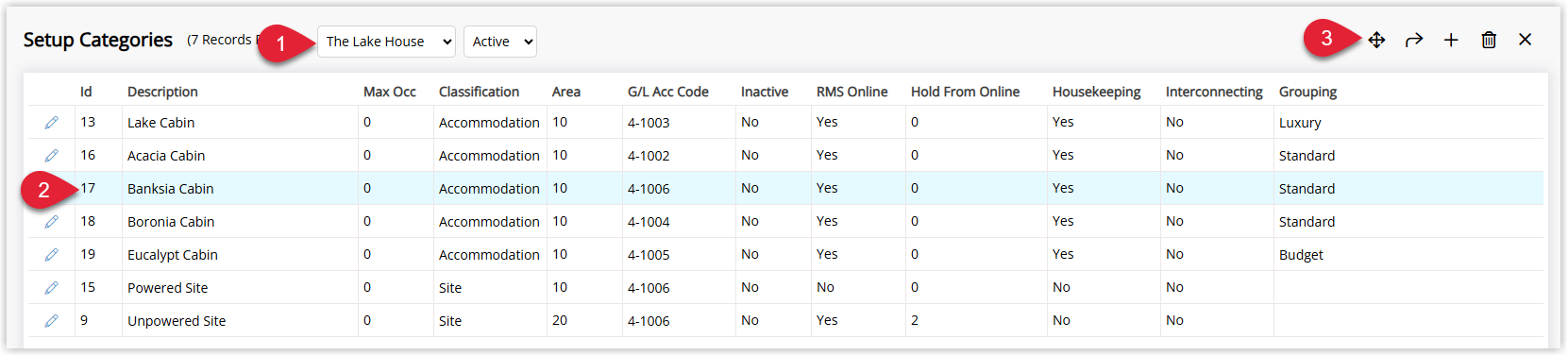Sort by the Id column header
The height and width of the screenshot is (356, 1568).
86,92
